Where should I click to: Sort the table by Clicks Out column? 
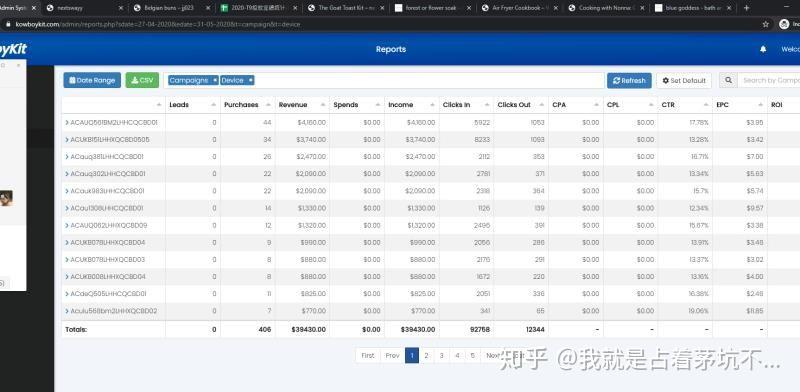click(521, 105)
